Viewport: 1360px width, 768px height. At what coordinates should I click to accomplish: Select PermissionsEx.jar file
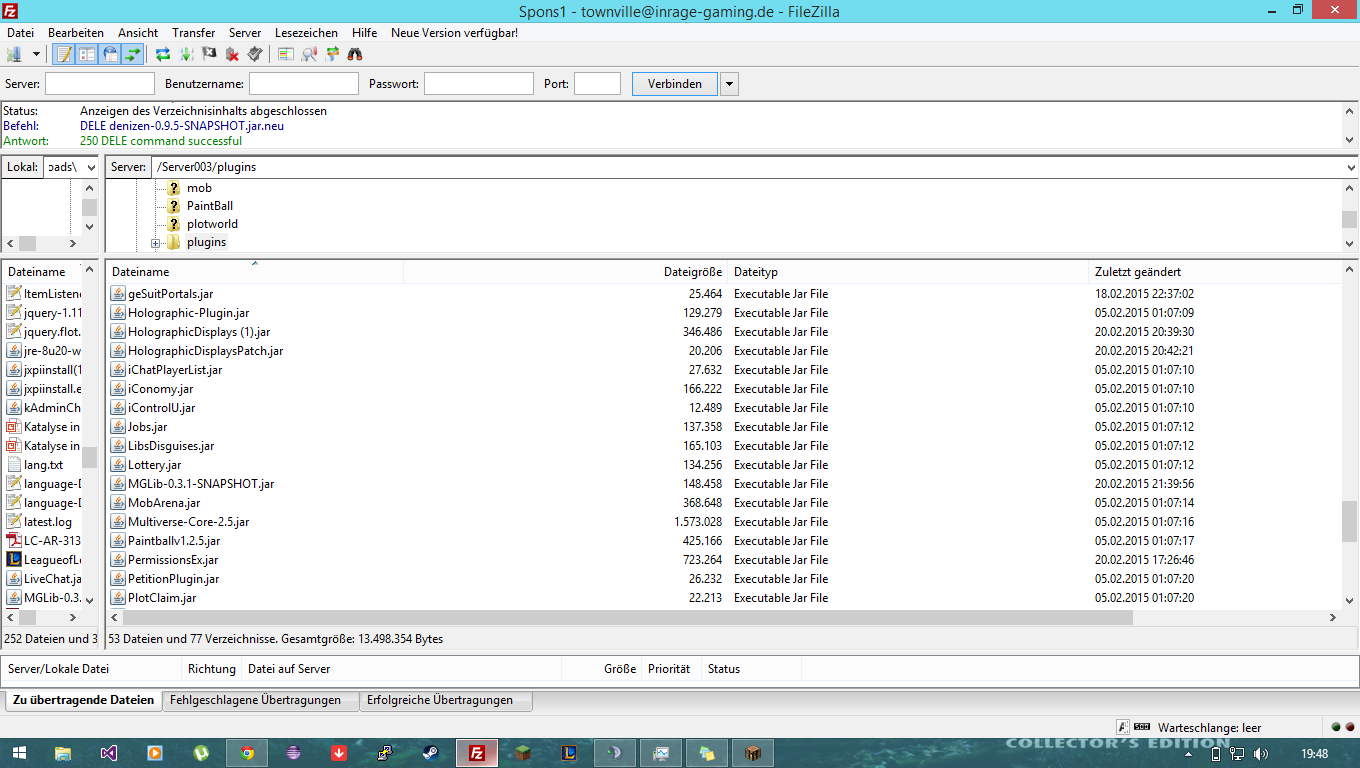pyautogui.click(x=173, y=560)
